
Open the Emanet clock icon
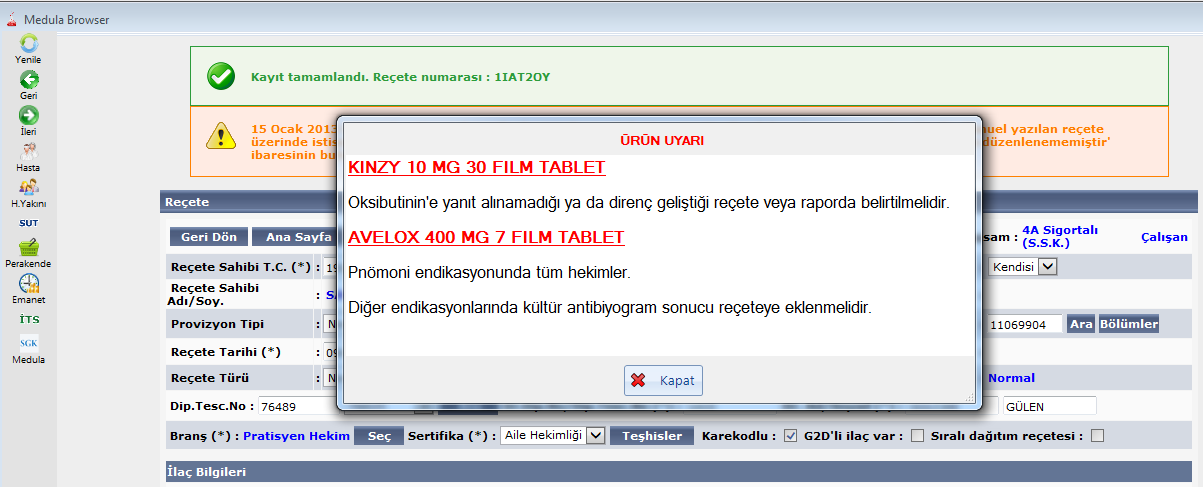pyautogui.click(x=28, y=284)
